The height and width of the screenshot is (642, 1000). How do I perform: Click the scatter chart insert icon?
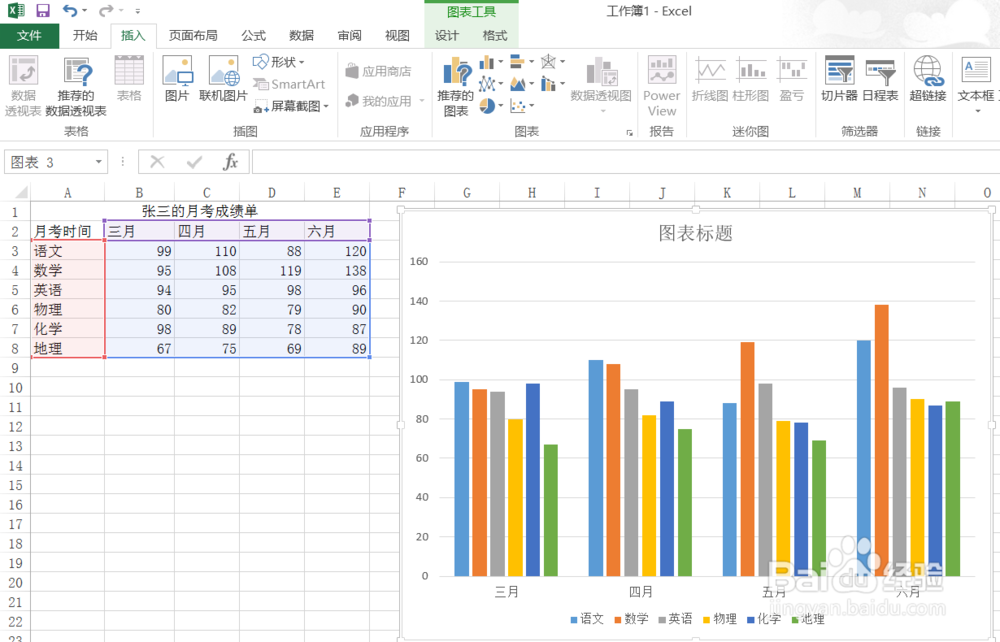point(517,105)
